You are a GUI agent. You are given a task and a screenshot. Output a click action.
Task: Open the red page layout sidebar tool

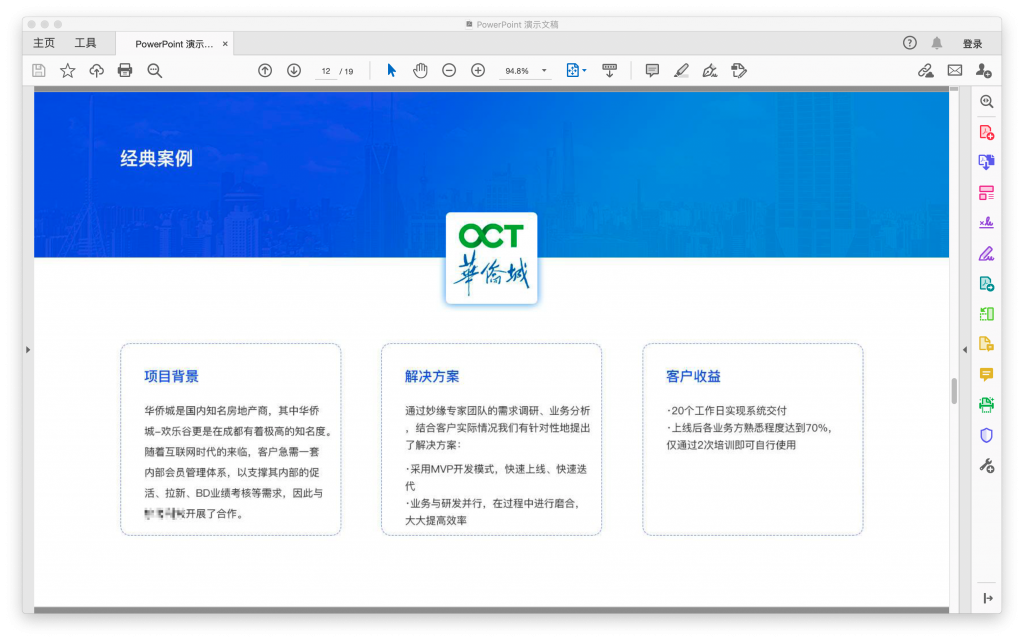(987, 193)
